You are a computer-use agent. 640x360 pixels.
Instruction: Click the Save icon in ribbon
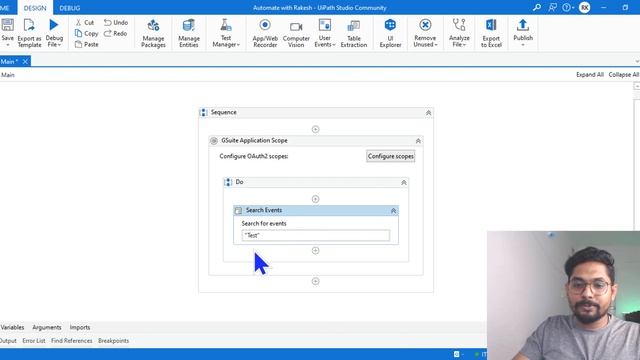tap(7, 25)
